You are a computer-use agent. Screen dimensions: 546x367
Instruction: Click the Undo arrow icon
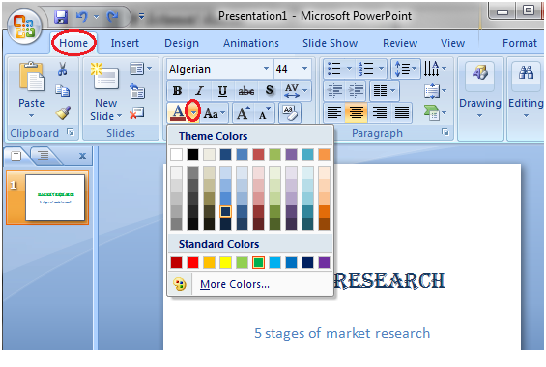tap(82, 16)
